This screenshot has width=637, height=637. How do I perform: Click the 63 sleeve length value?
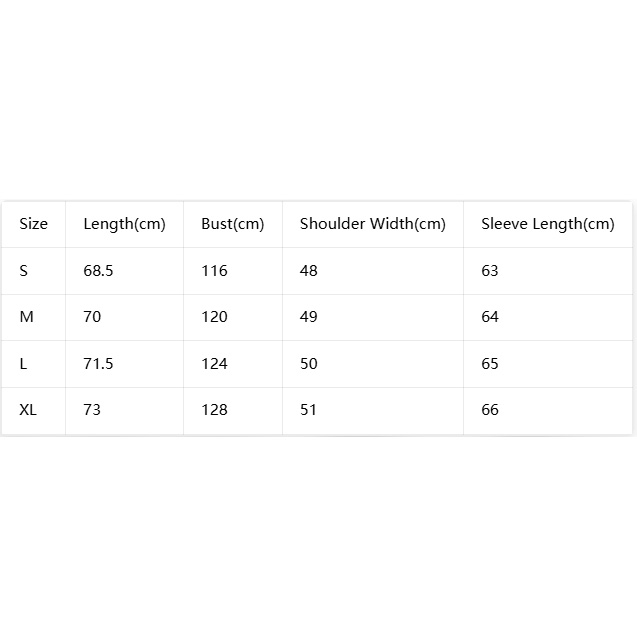[490, 271]
